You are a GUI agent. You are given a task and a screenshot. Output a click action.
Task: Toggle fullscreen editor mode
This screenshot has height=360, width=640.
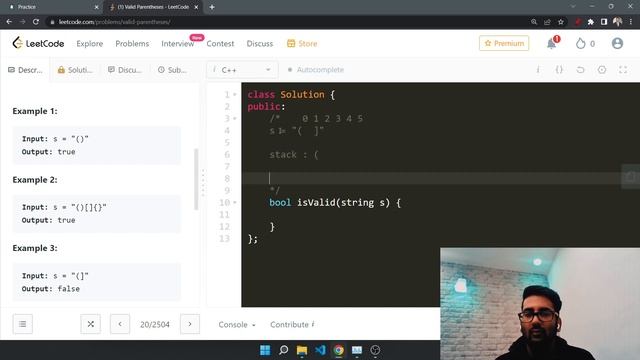[623, 70]
